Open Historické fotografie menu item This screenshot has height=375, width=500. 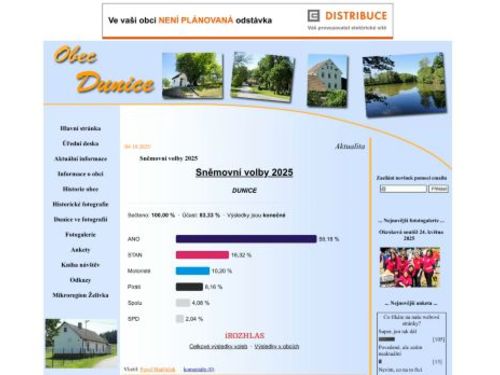80,204
